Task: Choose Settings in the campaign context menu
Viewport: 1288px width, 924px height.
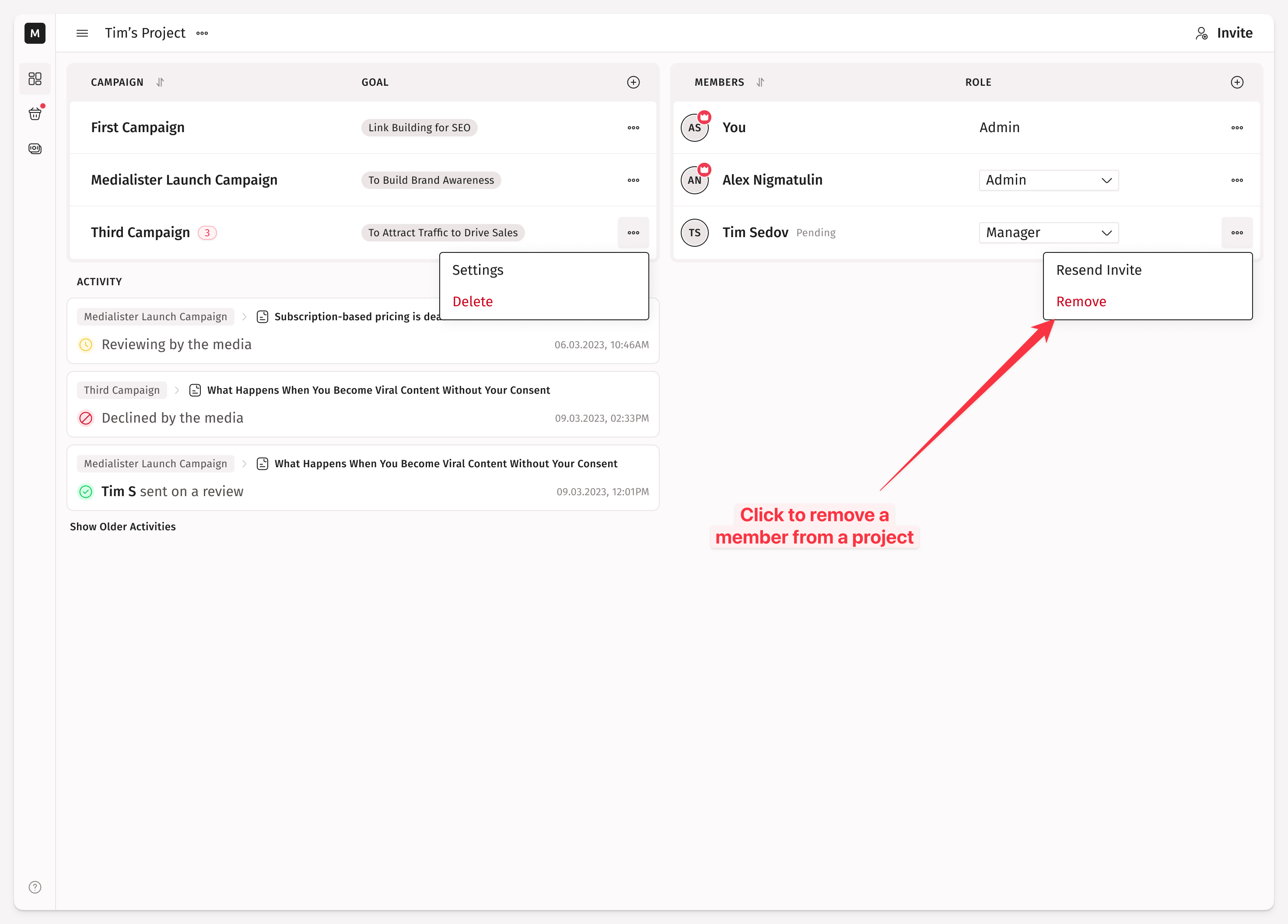Action: pyautogui.click(x=478, y=270)
